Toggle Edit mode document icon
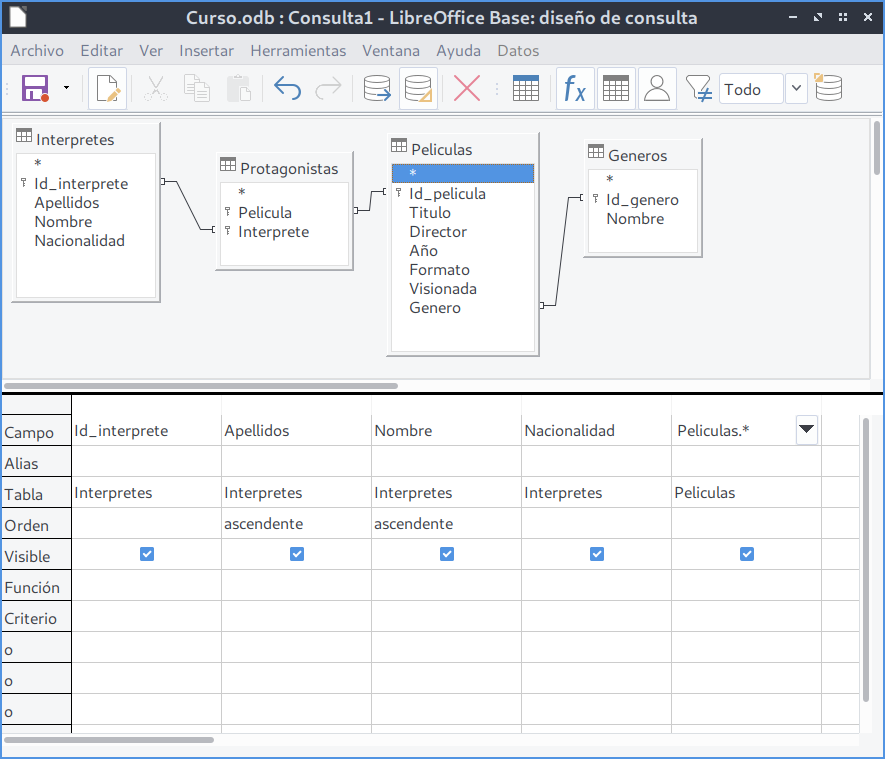Viewport: 885px width, 759px height. tap(107, 89)
